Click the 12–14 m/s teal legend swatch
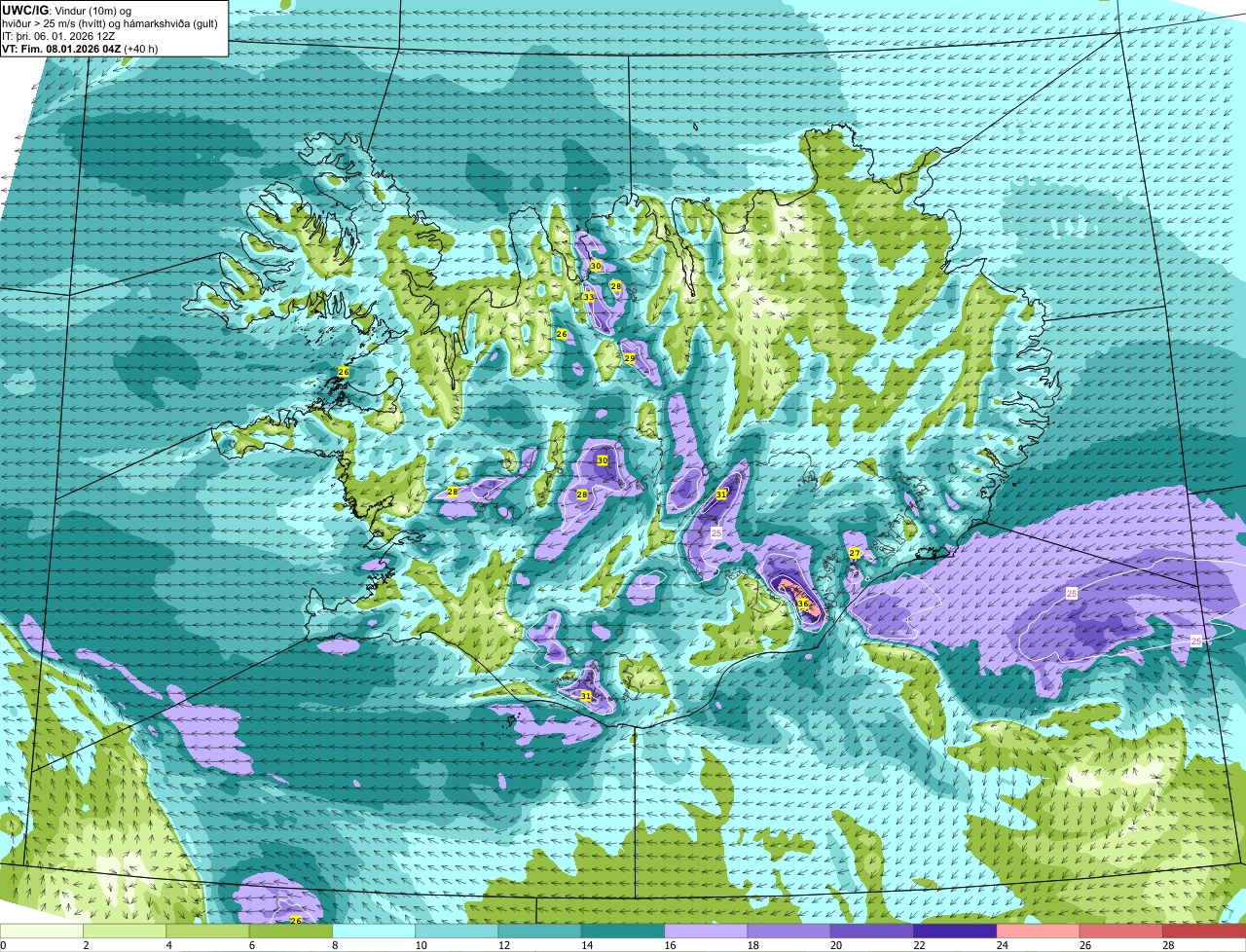1246x952 pixels. (x=541, y=932)
